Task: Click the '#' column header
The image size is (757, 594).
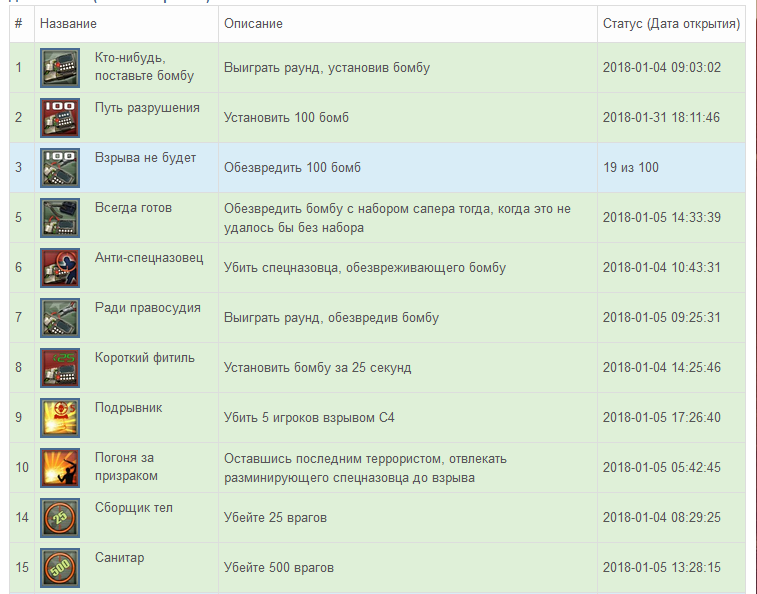Action: coord(19,23)
